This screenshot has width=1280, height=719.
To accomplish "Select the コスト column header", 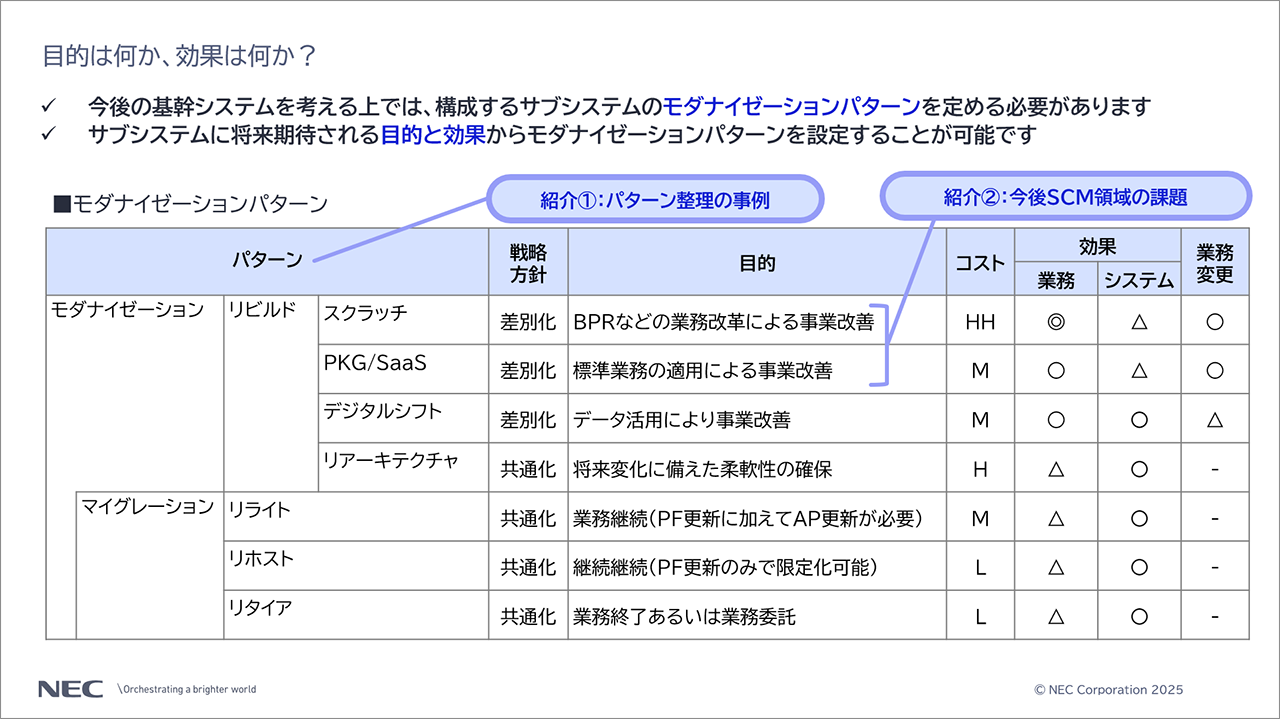I will coord(980,263).
